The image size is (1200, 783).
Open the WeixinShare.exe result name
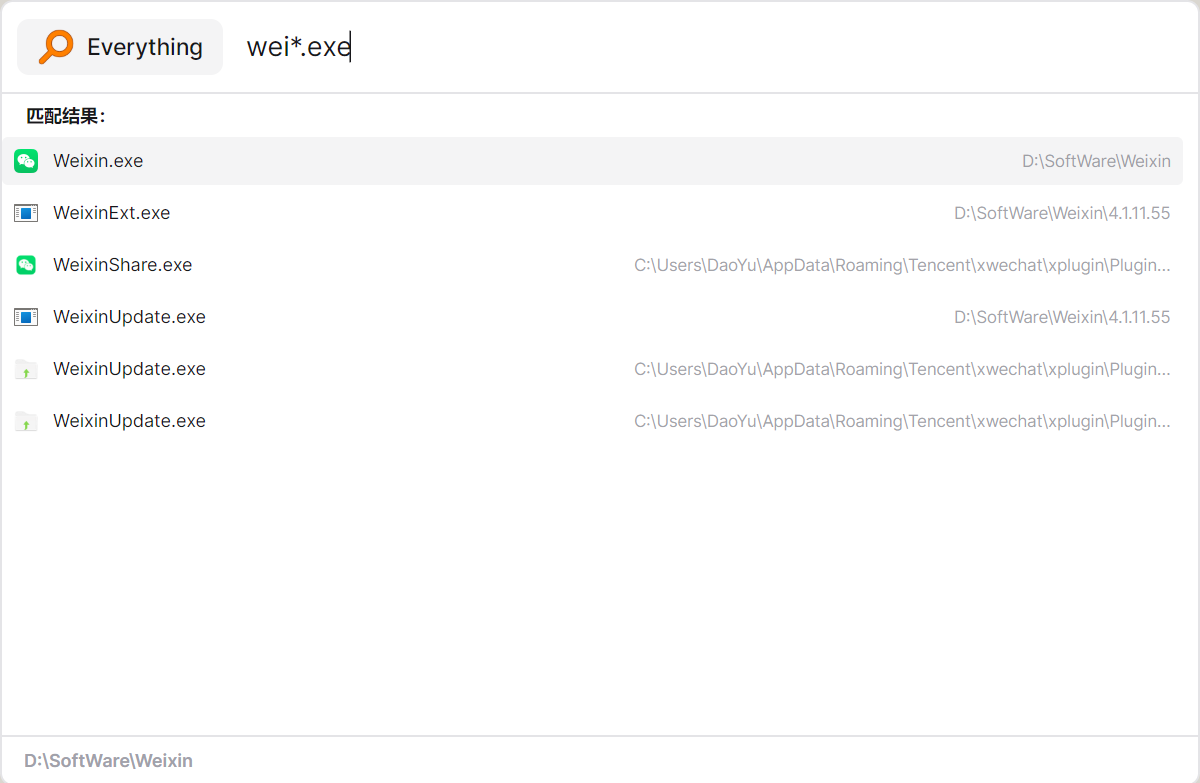123,265
